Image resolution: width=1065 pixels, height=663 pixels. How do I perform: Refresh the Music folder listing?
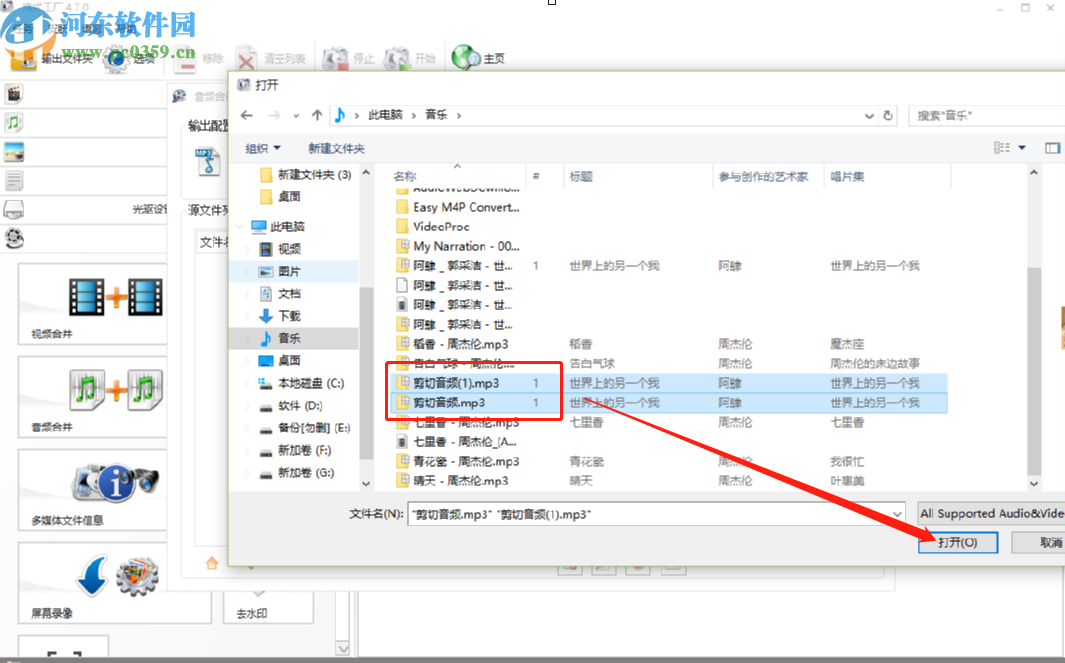888,115
